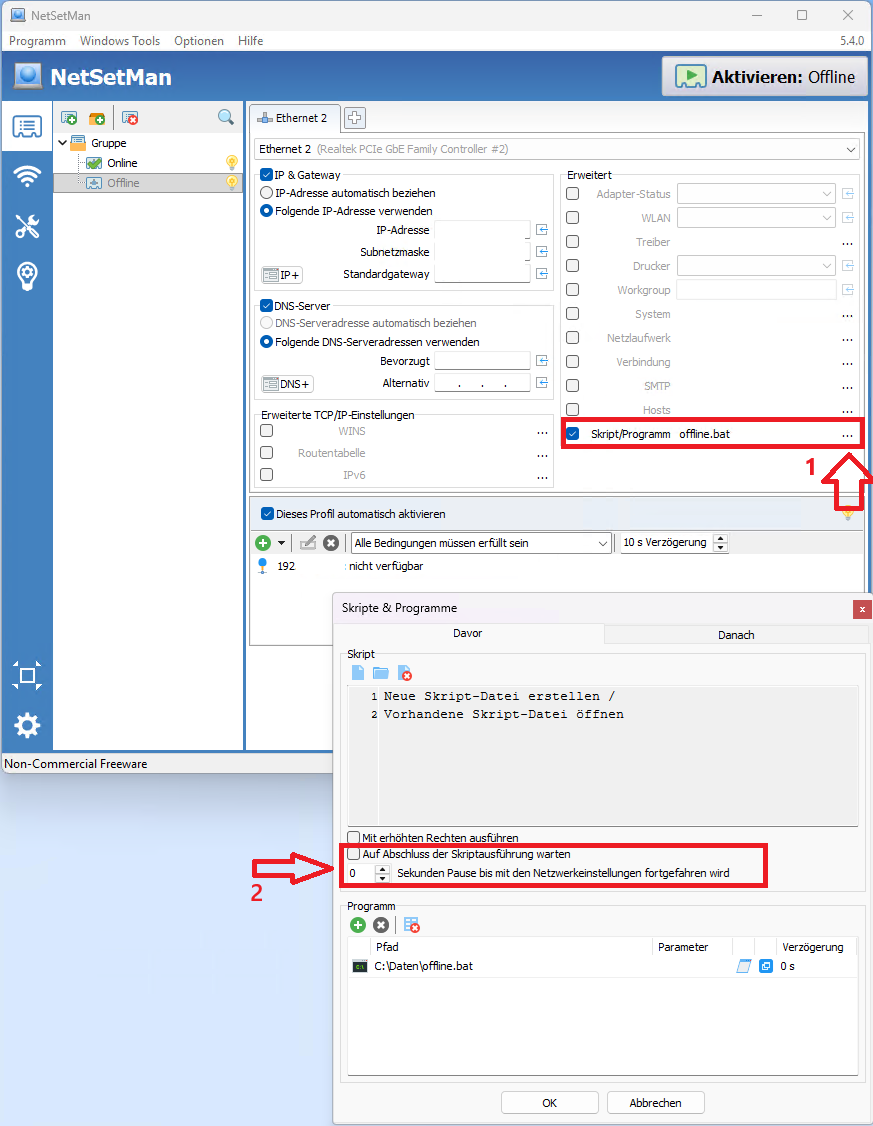This screenshot has height=1126, width=873.
Task: Switch to the Danach tab
Action: tap(736, 635)
